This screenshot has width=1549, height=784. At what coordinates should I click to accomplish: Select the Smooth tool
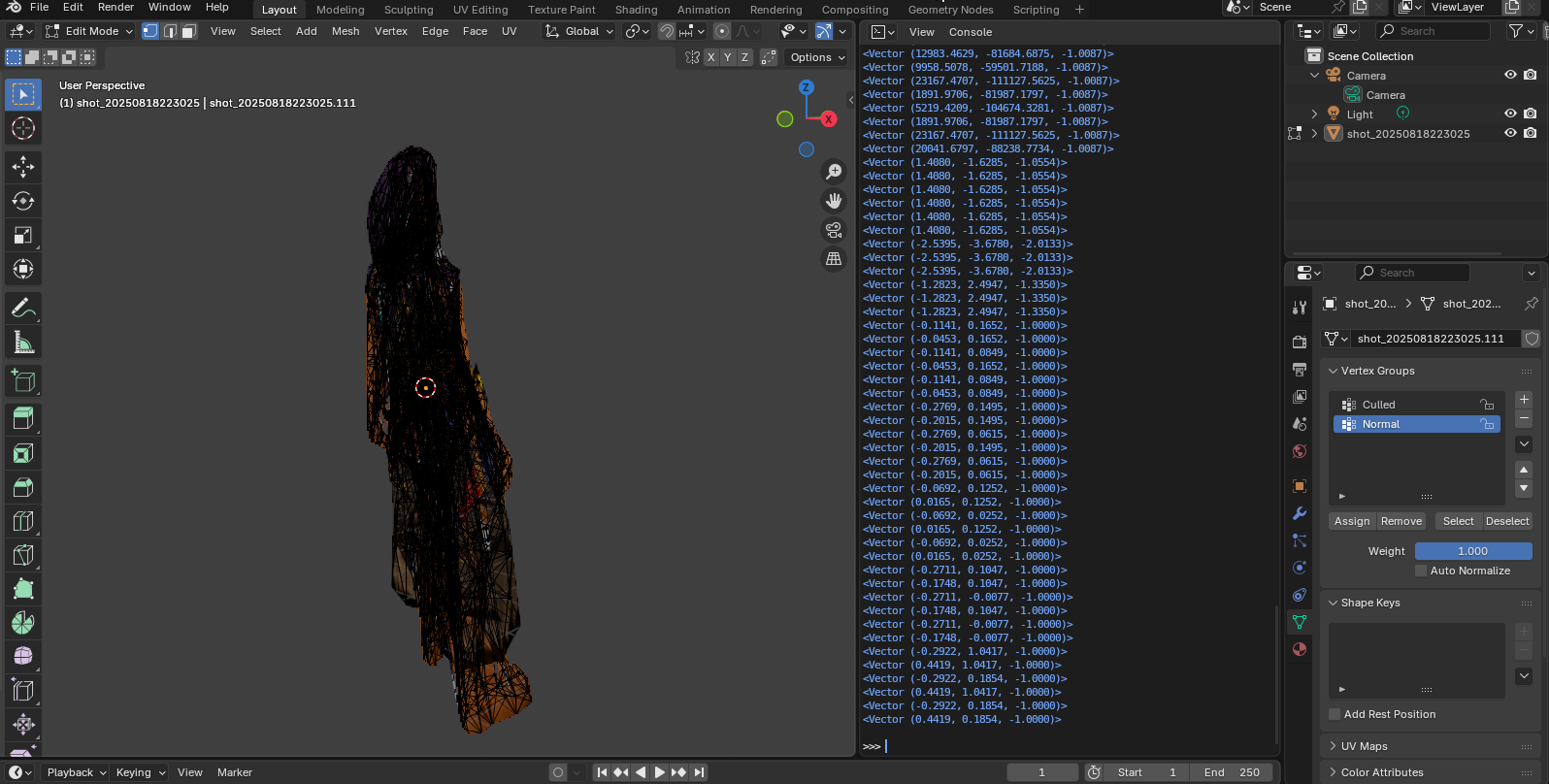click(23, 657)
